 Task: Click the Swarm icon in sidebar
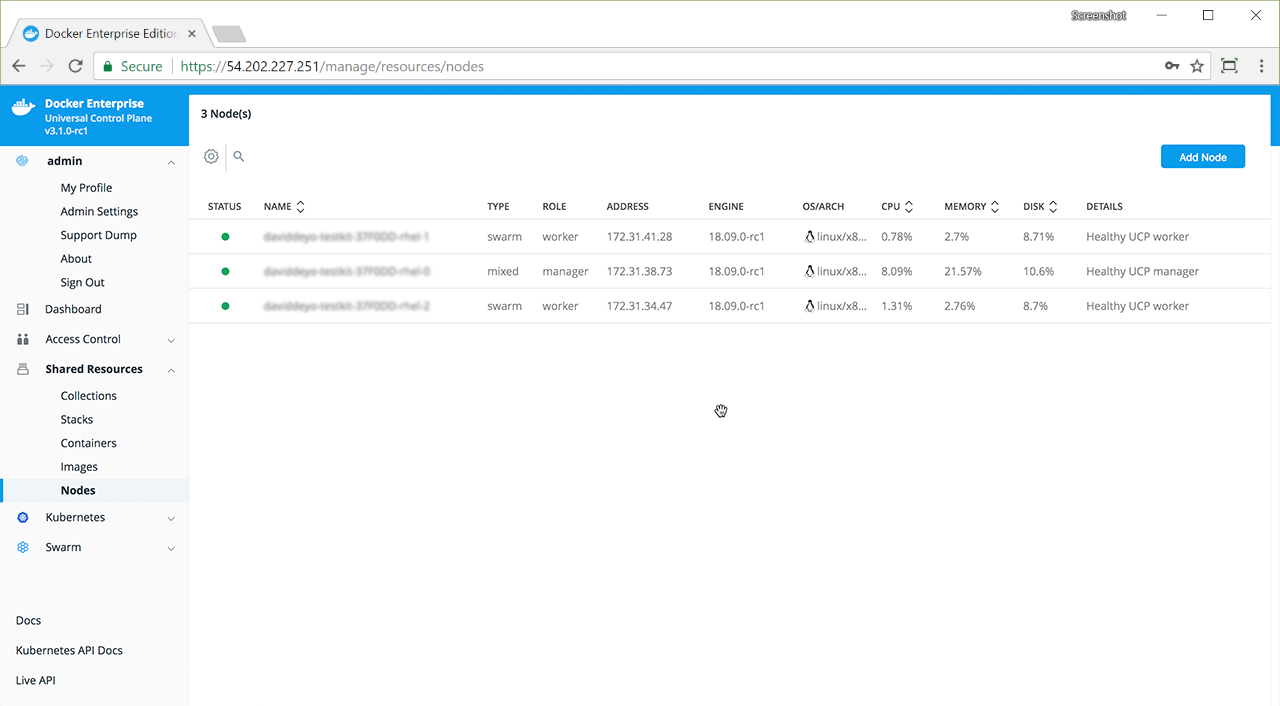pos(23,547)
